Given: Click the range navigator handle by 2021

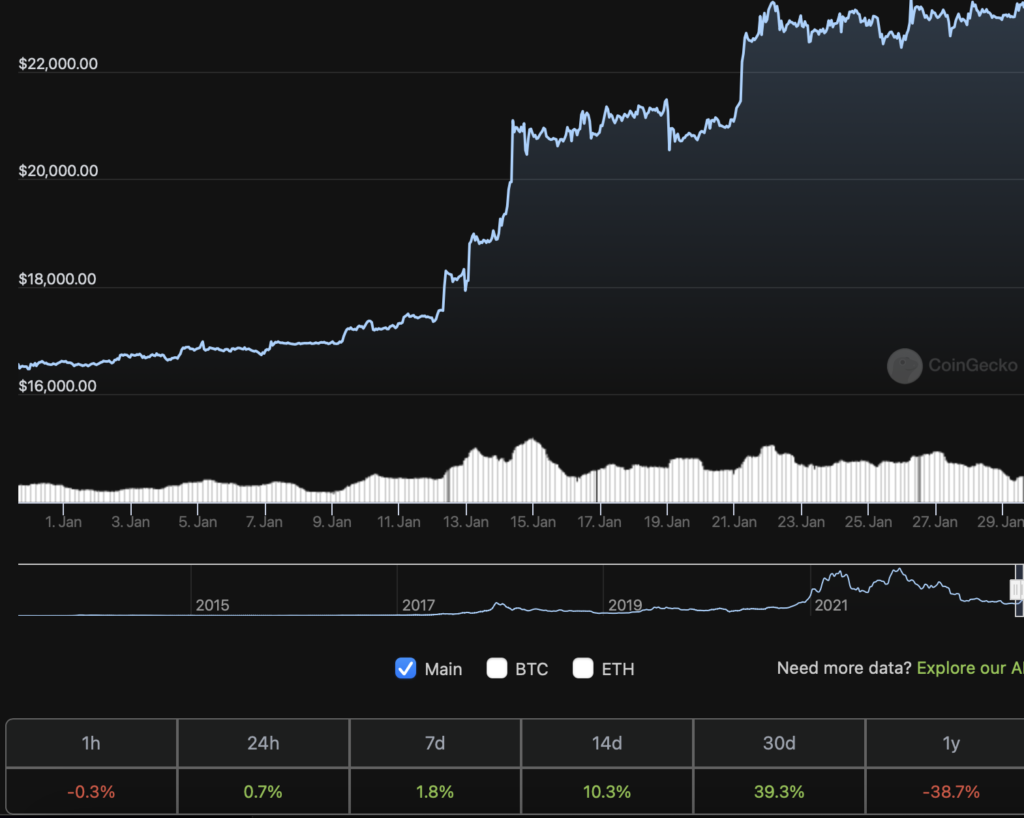Looking at the screenshot, I should (x=1017, y=590).
